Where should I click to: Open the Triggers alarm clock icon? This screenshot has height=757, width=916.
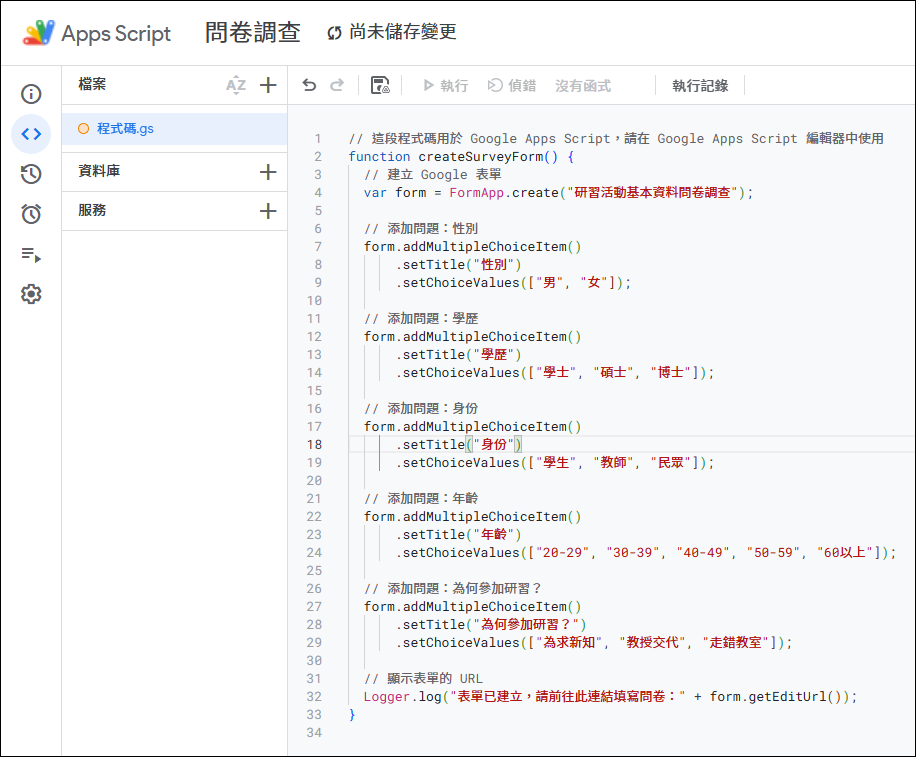31,214
